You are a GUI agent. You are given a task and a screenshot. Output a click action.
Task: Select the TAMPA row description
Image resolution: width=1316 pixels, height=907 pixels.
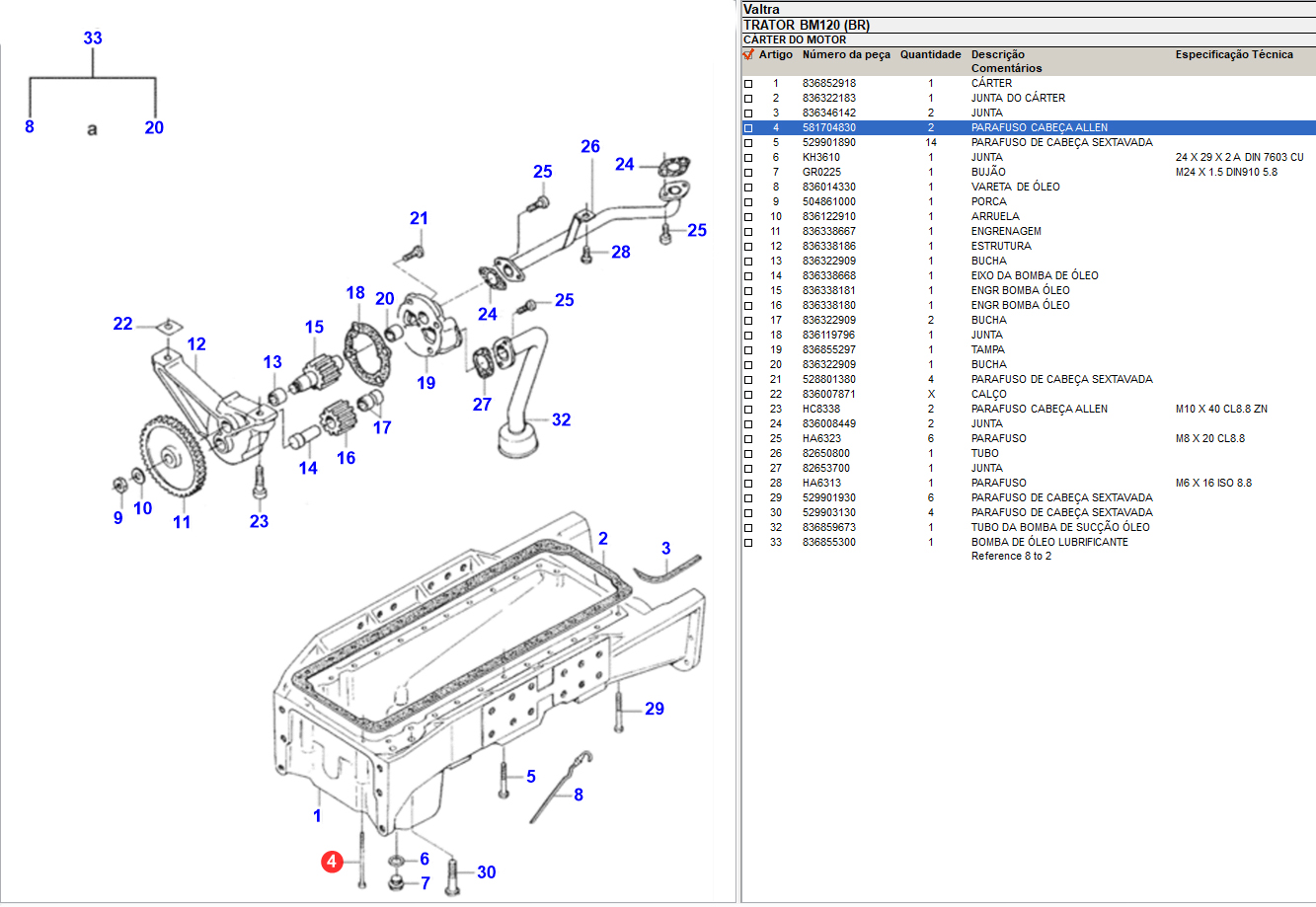tap(987, 350)
